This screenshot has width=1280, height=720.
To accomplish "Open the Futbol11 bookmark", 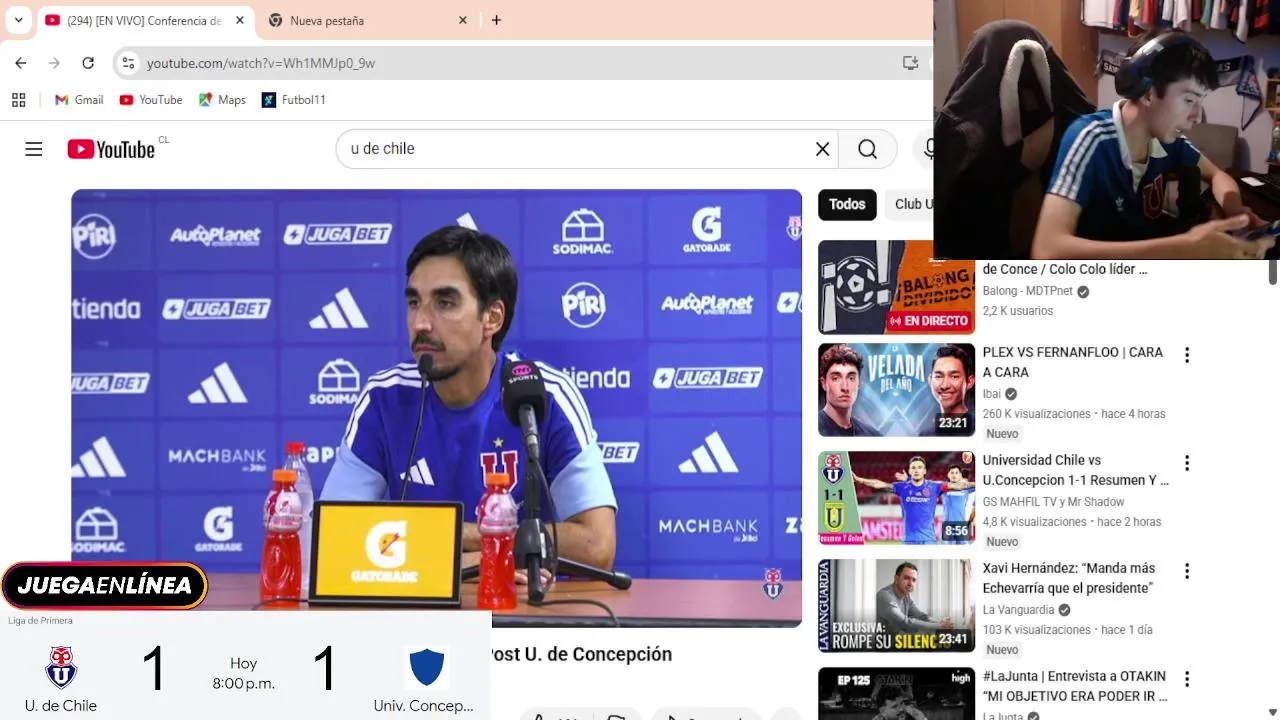I will click(293, 100).
